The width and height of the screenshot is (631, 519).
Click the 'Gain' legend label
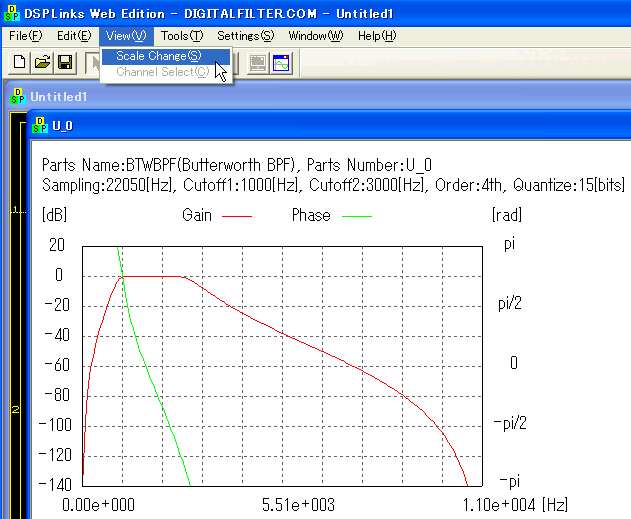(197, 215)
